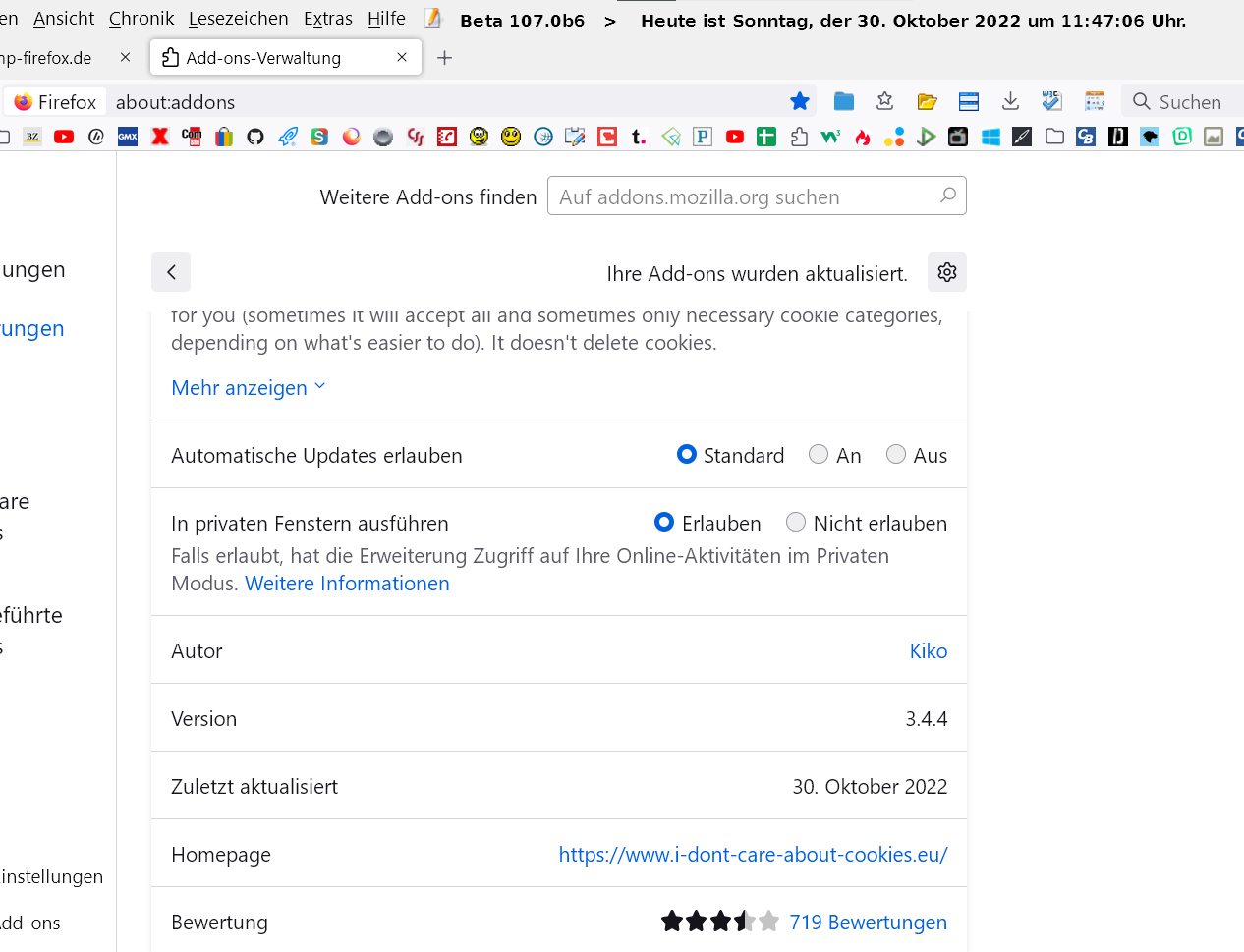The width and height of the screenshot is (1244, 952).
Task: Close the Add-ons-Verwaltung tab
Action: pyautogui.click(x=402, y=57)
